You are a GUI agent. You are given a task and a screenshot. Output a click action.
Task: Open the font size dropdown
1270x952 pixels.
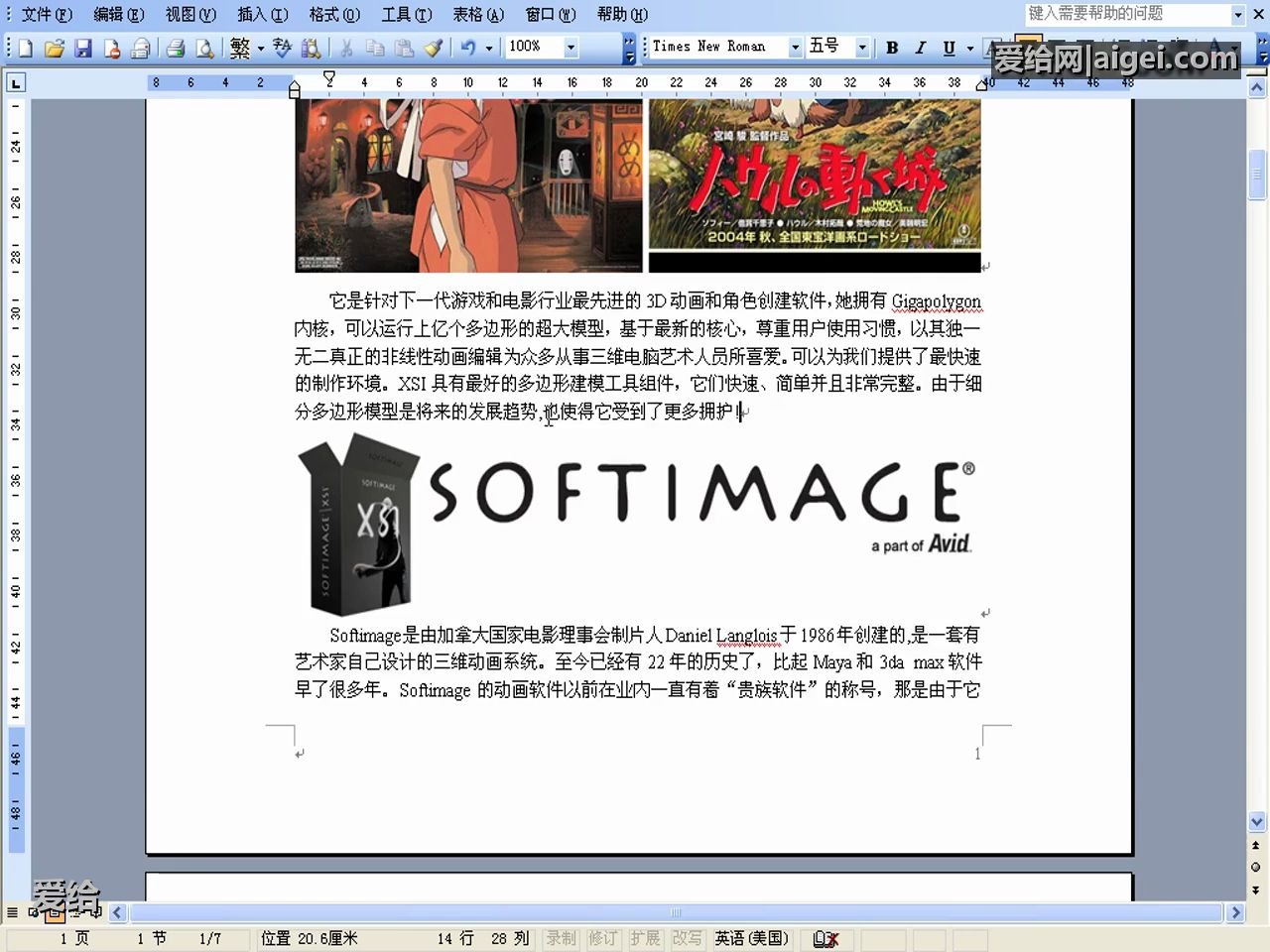click(862, 48)
